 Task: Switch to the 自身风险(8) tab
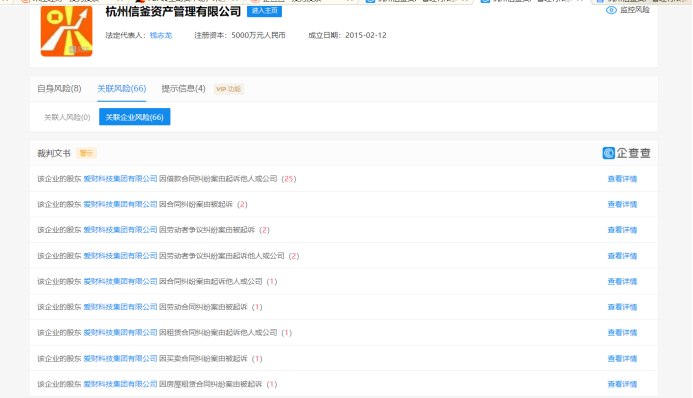point(59,88)
